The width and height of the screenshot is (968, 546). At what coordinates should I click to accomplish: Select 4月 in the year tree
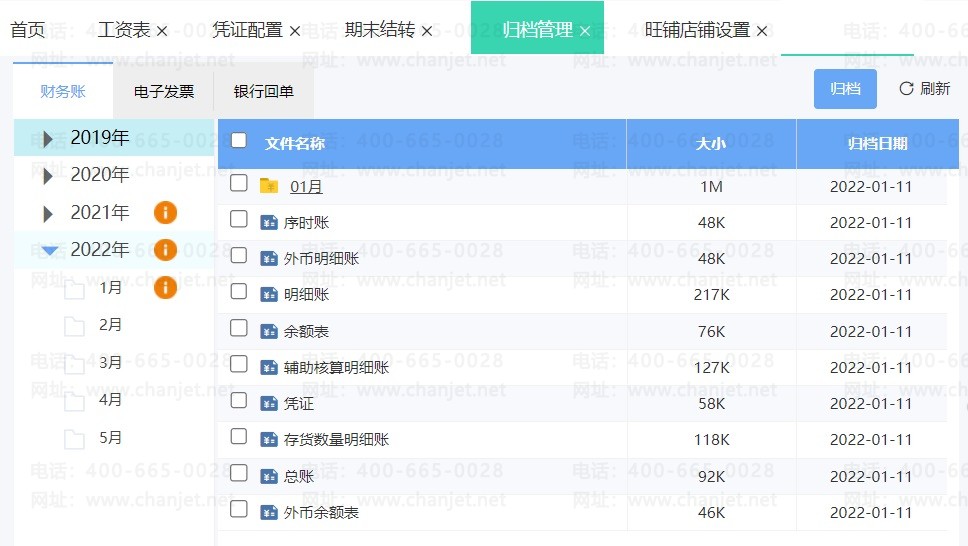point(111,400)
